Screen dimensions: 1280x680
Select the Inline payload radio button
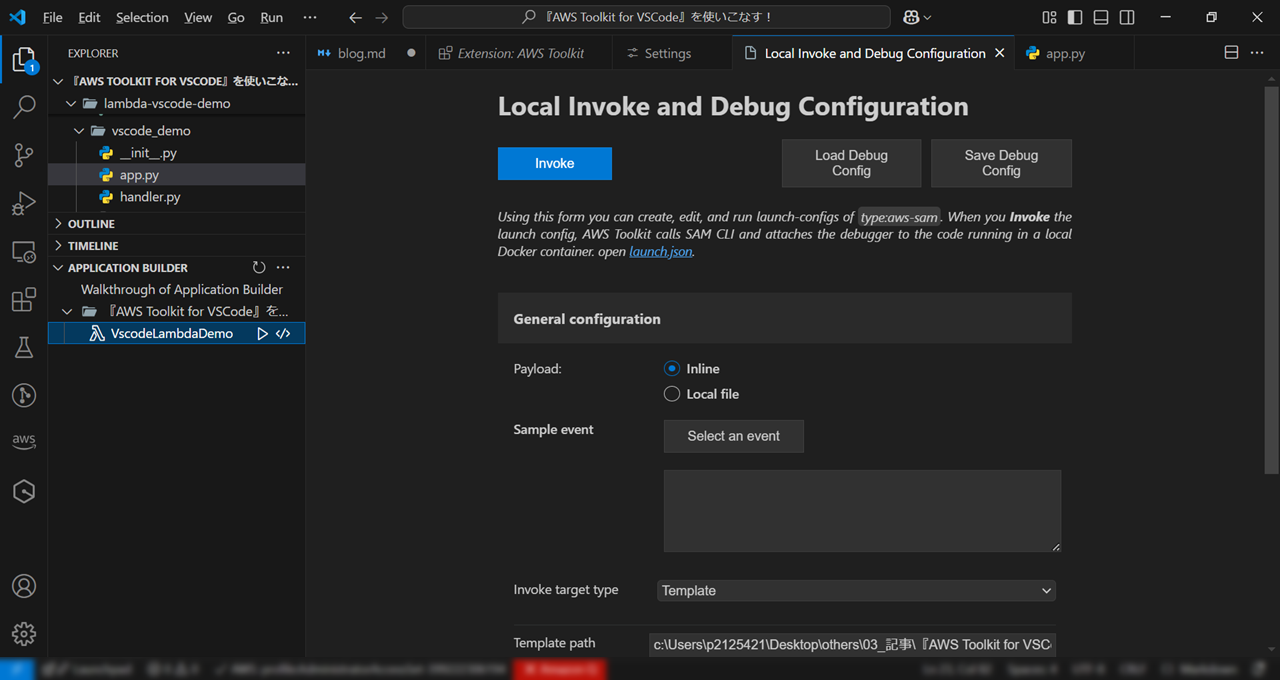671,368
